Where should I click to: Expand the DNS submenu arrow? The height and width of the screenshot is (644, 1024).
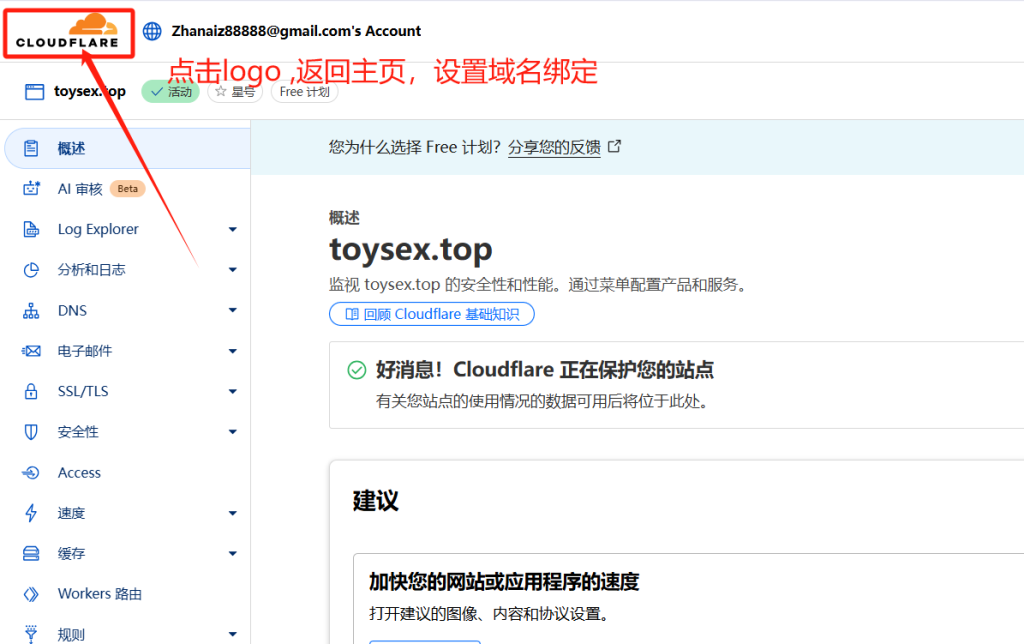[232, 310]
